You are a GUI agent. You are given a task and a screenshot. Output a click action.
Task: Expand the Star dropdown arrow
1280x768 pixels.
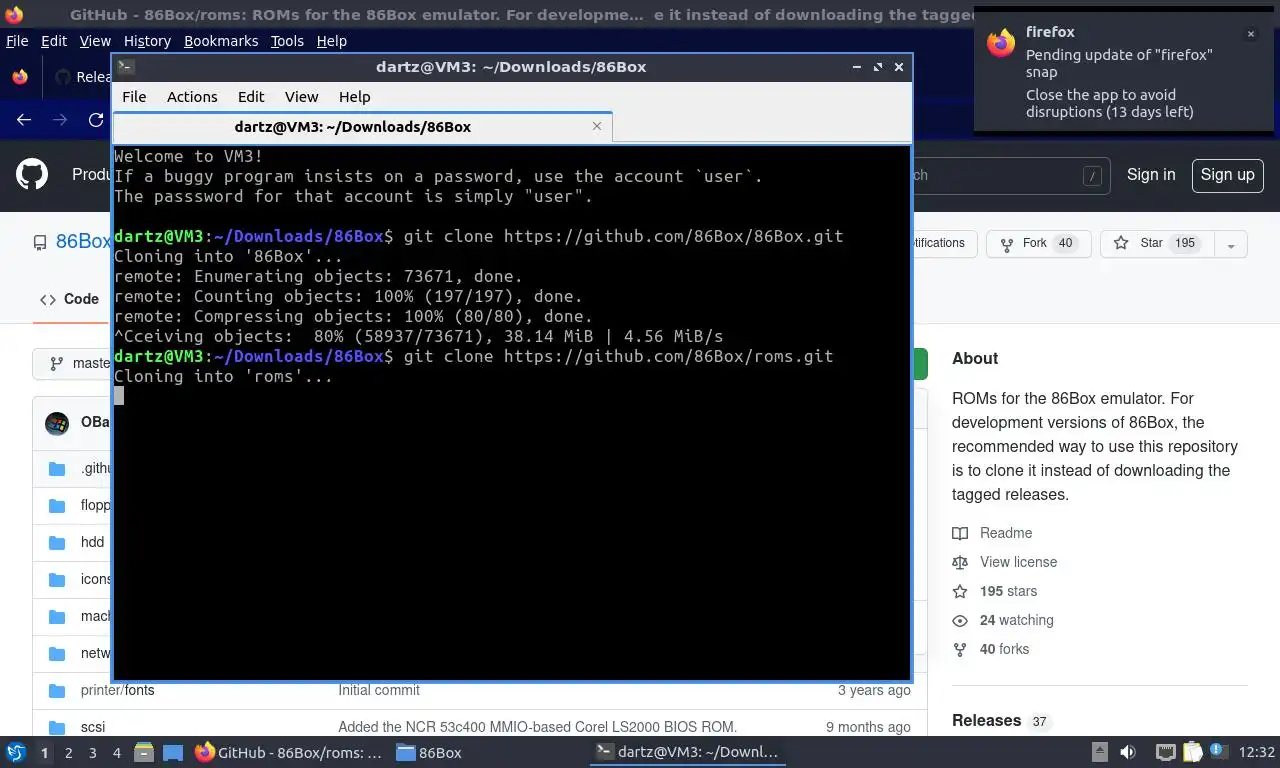coord(1232,244)
